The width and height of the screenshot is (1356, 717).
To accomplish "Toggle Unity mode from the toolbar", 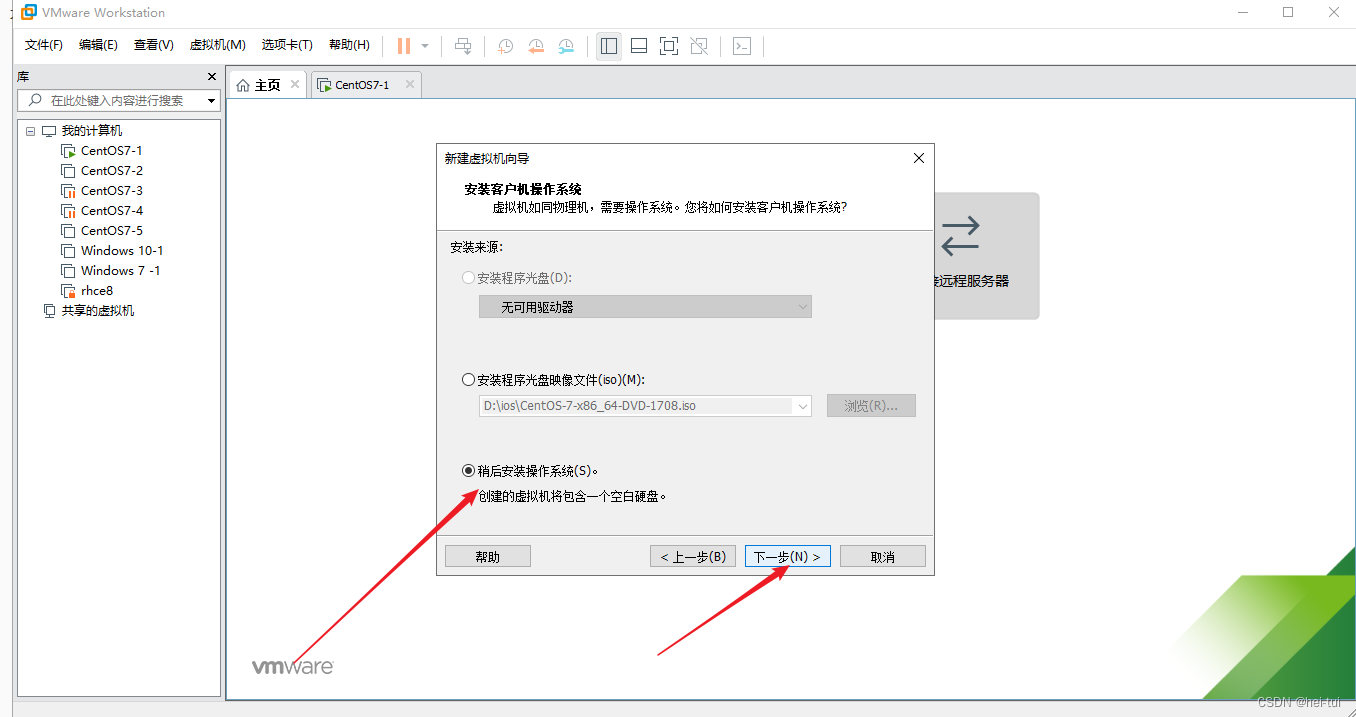I will tap(698, 46).
